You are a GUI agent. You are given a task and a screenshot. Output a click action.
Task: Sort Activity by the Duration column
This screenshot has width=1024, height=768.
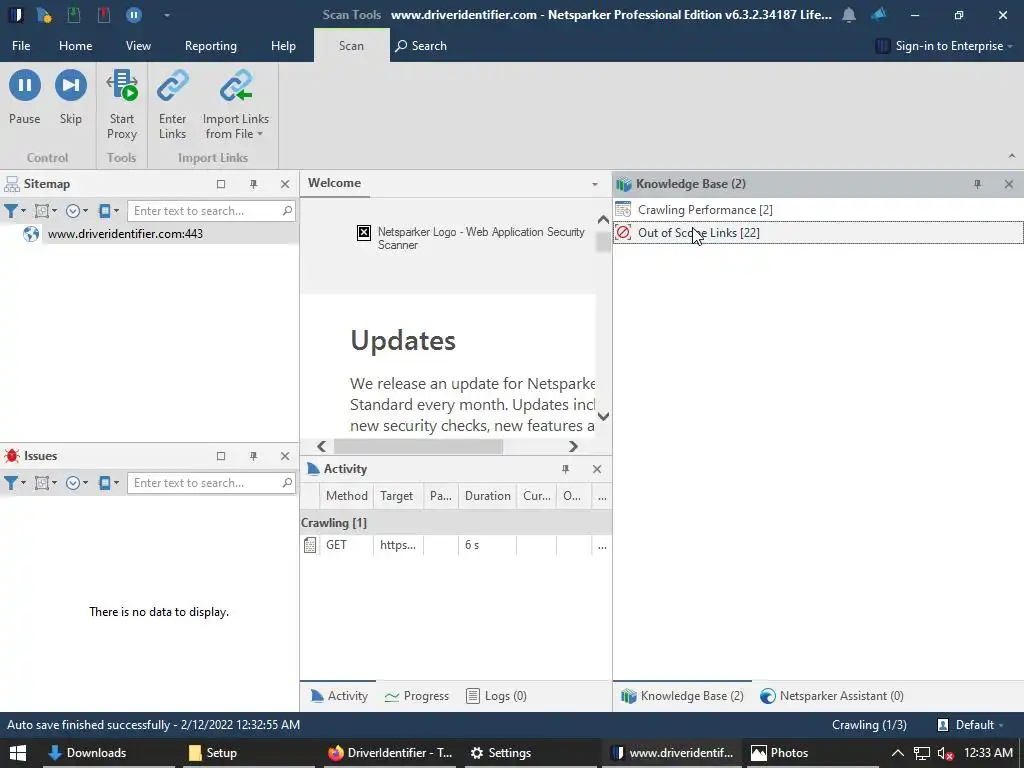pos(487,496)
